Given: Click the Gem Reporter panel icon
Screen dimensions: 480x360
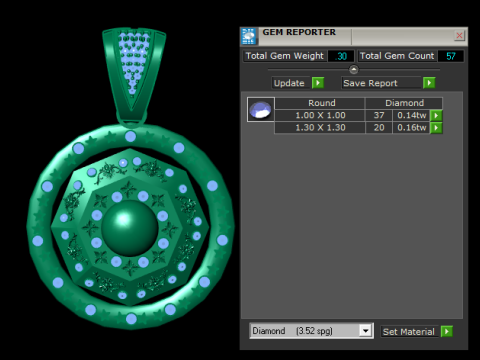Looking at the screenshot, I should point(249,36).
